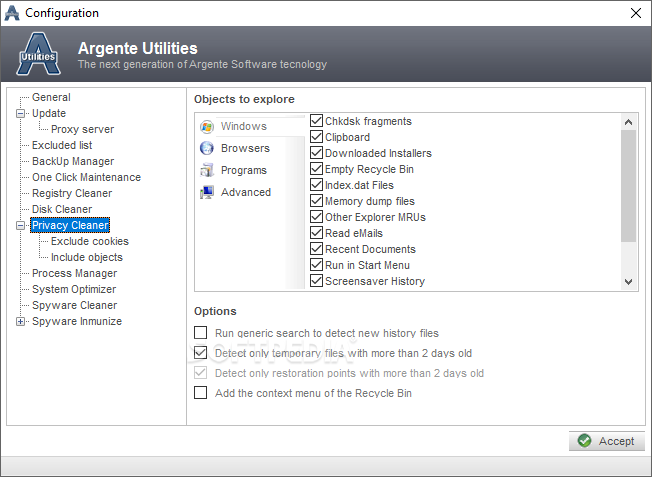The height and width of the screenshot is (477, 652).
Task: Click the objects list scrollbar down arrow
Action: tap(628, 282)
